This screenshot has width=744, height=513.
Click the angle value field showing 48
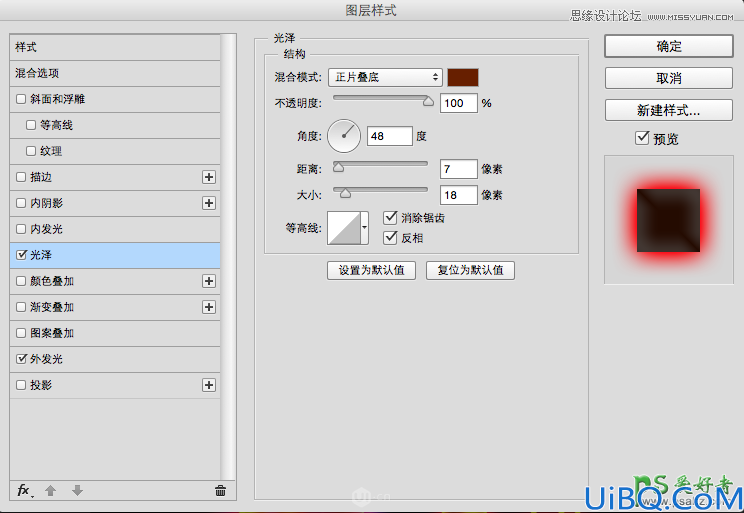390,136
